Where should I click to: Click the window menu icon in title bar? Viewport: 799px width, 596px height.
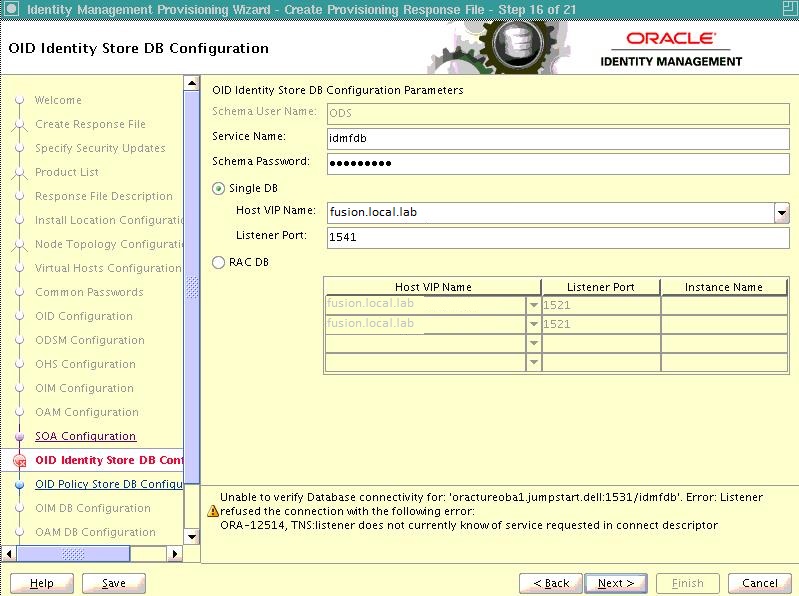11,9
